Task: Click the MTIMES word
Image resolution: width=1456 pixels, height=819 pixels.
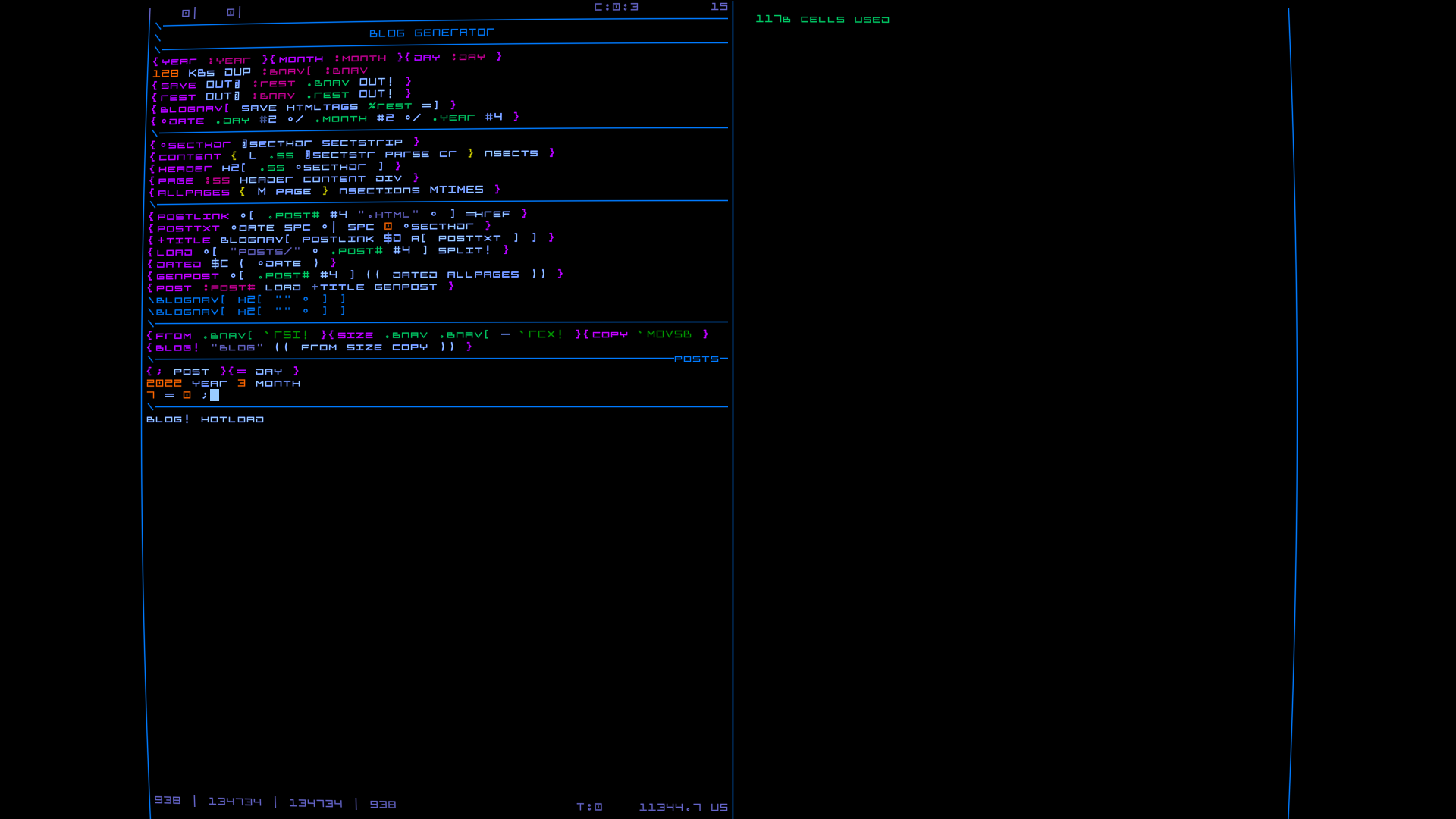Action: click(457, 190)
